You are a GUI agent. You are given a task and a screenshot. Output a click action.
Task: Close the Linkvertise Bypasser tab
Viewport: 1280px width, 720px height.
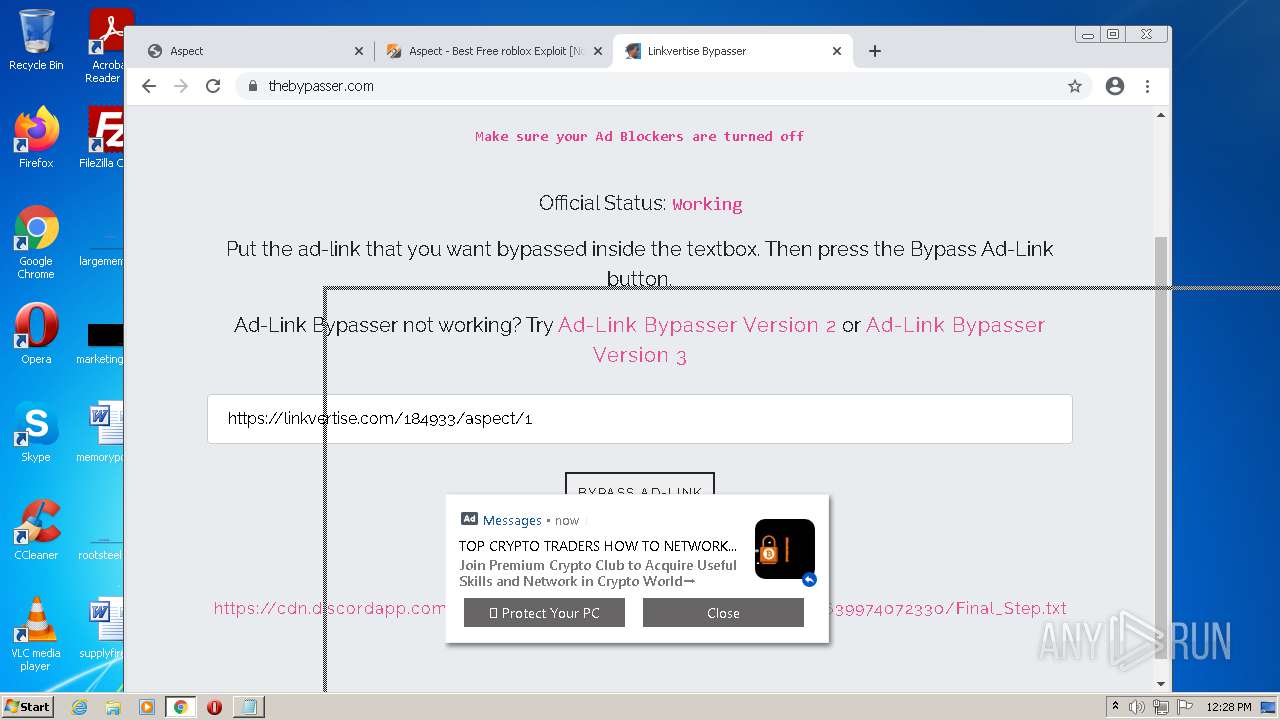837,51
